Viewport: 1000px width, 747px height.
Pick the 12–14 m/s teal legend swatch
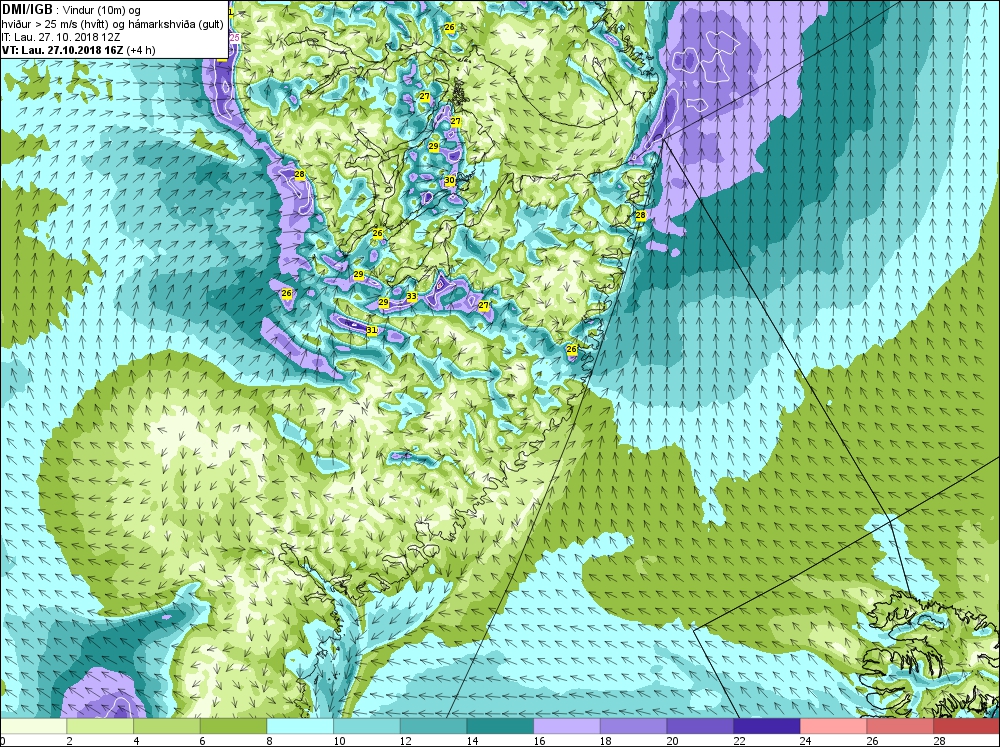click(x=433, y=727)
